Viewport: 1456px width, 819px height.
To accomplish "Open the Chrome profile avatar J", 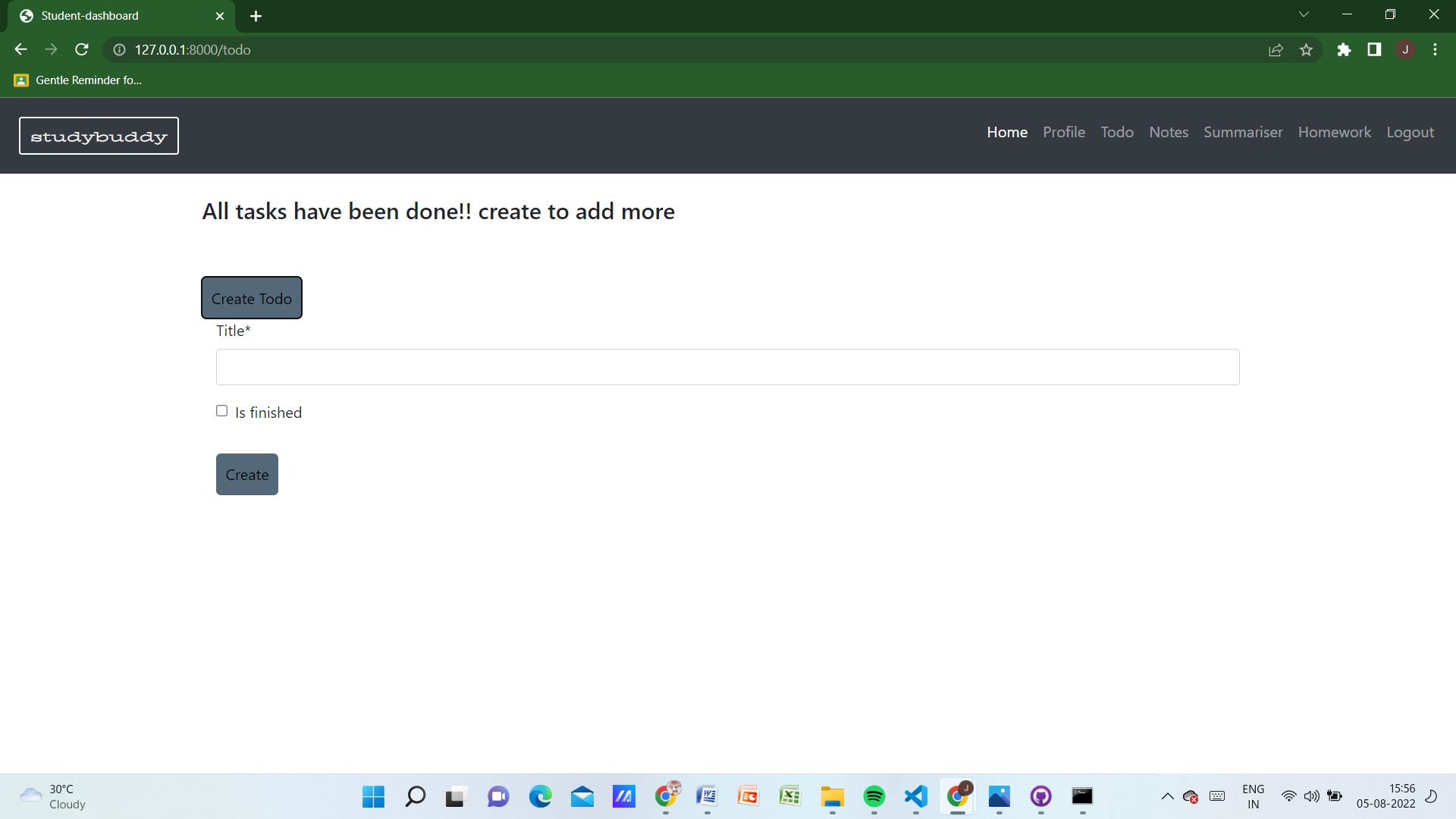I will (1405, 49).
